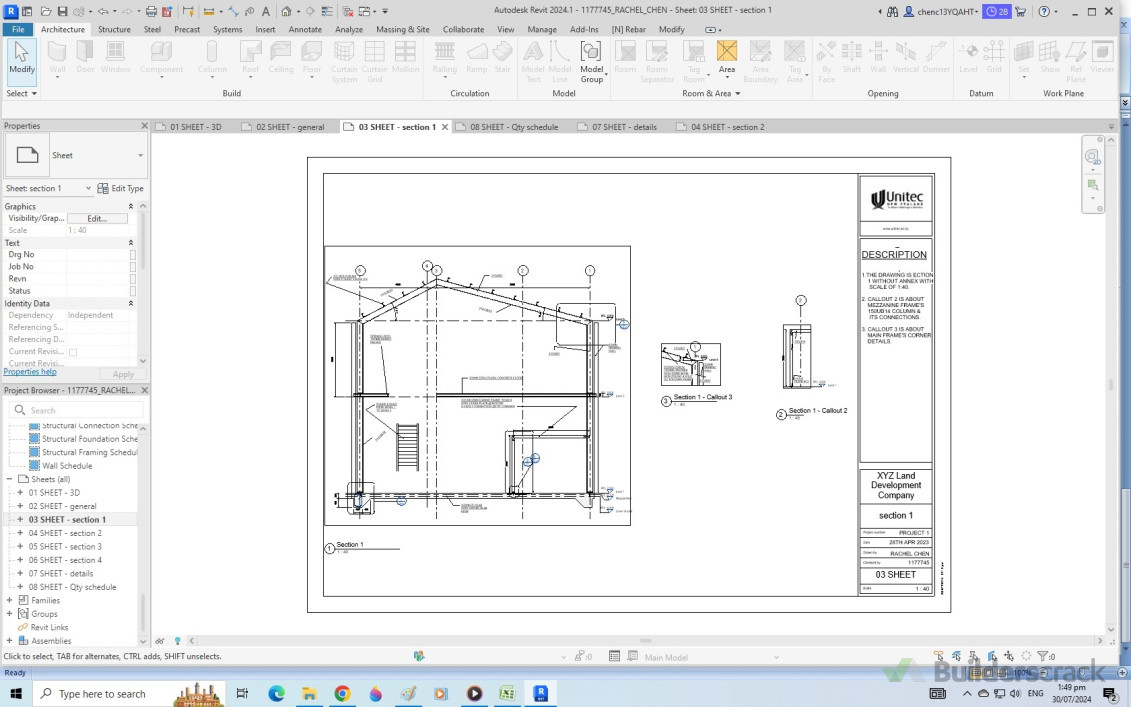Open the Annotate ribbon tab
Image resolution: width=1131 pixels, height=707 pixels.
point(305,29)
